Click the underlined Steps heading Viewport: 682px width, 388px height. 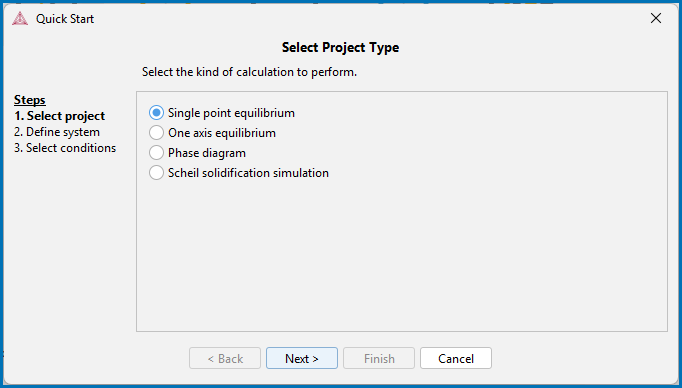click(30, 100)
